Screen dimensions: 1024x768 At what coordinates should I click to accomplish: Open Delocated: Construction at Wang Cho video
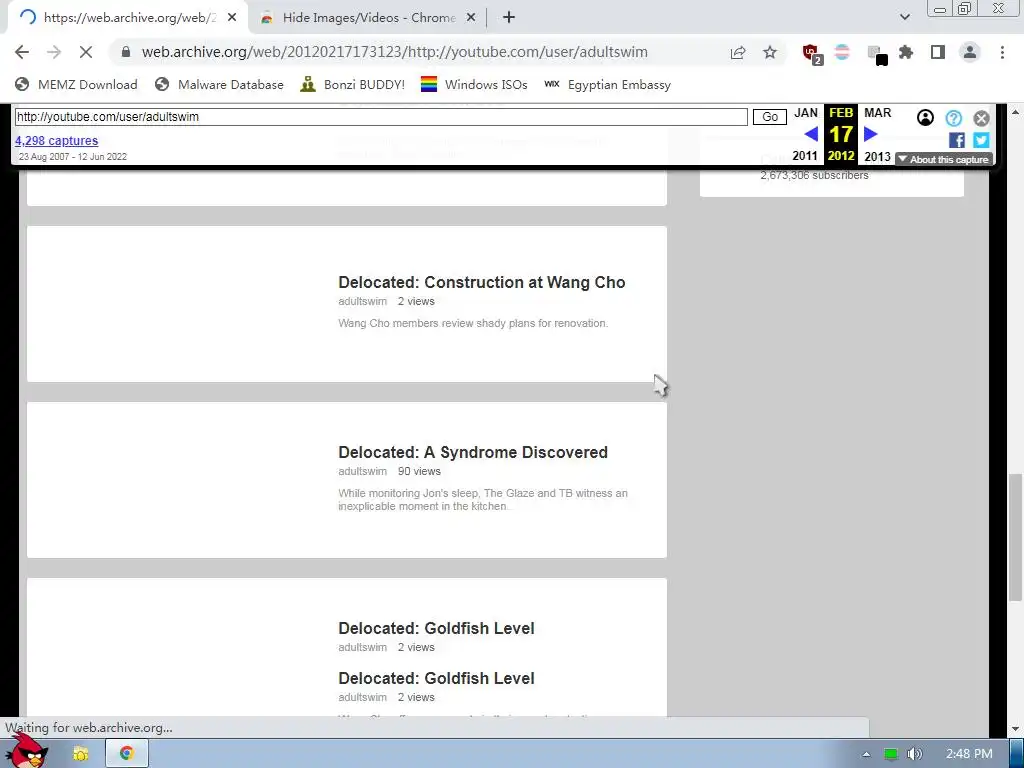pos(481,282)
